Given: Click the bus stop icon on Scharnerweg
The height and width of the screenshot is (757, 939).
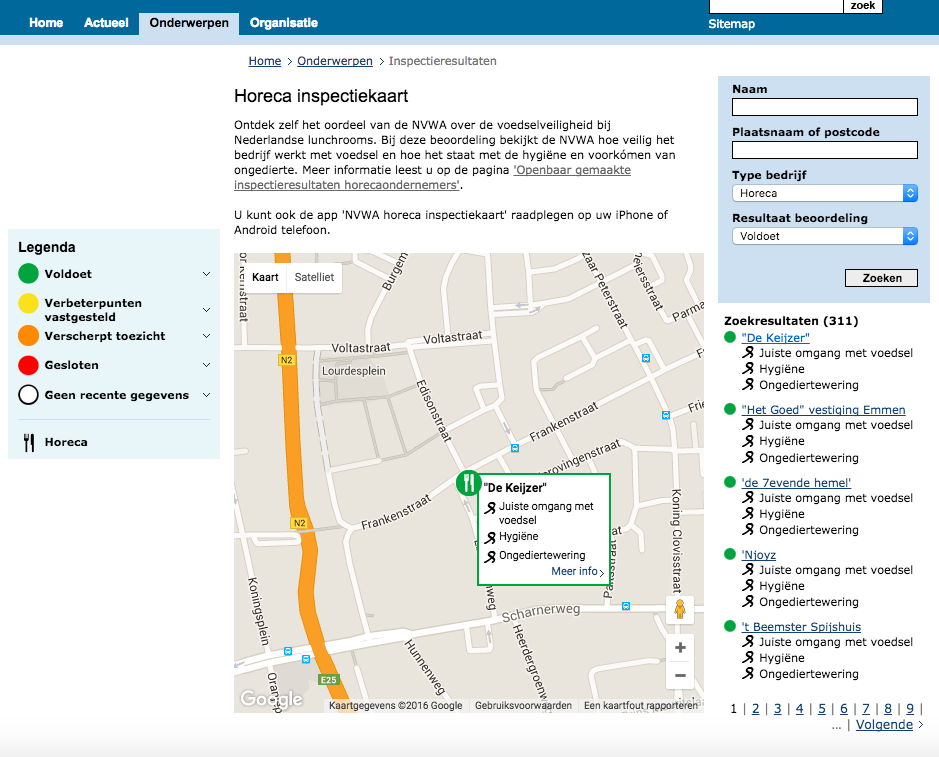Looking at the screenshot, I should tap(626, 606).
